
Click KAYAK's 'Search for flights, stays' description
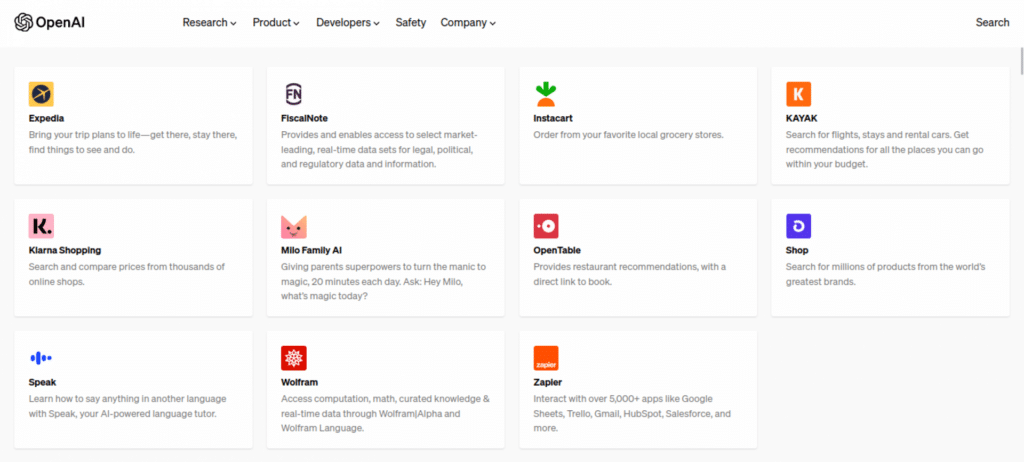coord(885,150)
